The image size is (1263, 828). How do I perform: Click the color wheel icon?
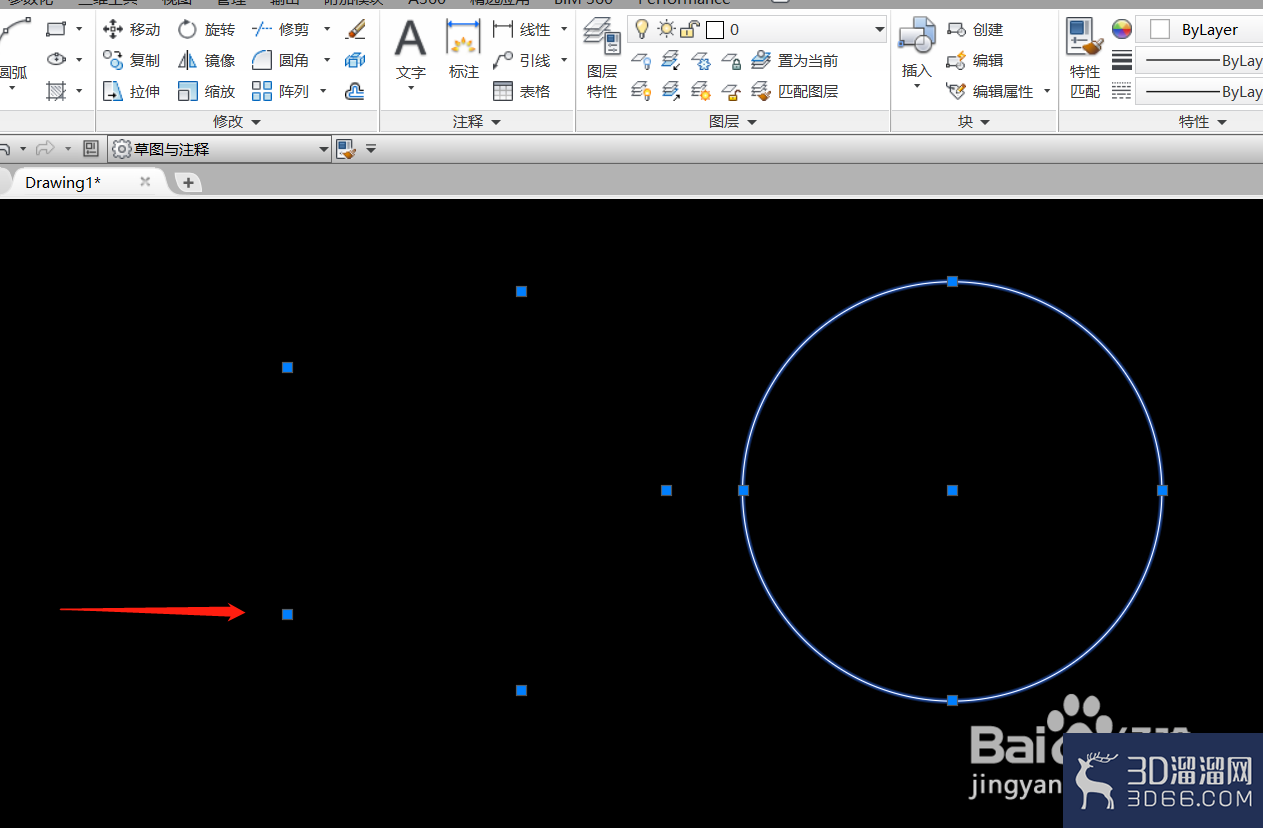(1122, 30)
